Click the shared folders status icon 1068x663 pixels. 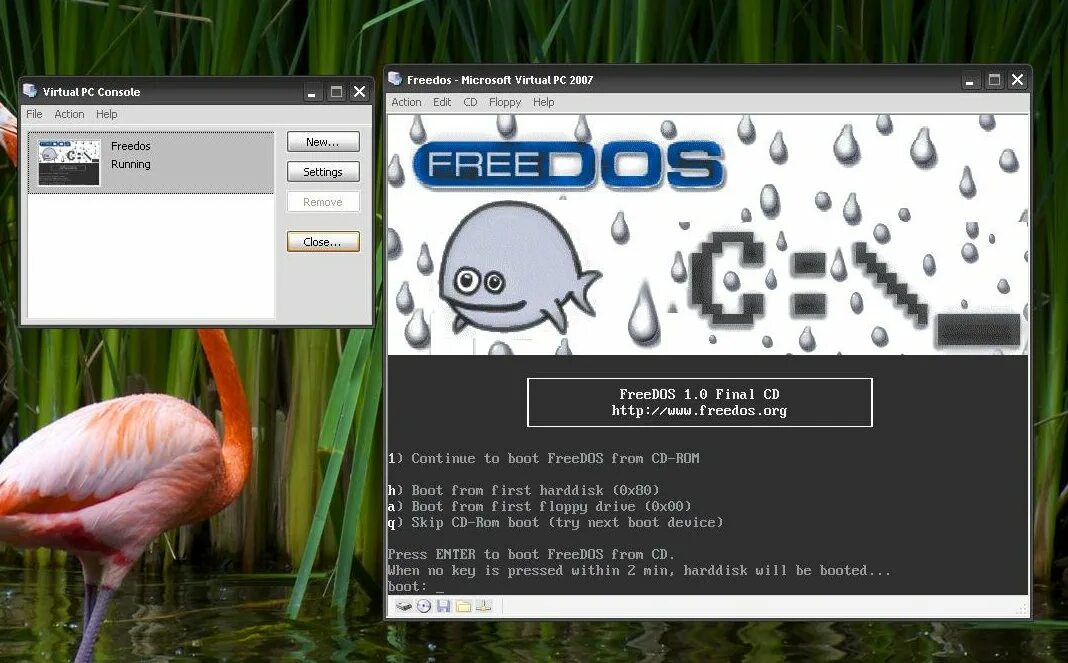click(463, 606)
